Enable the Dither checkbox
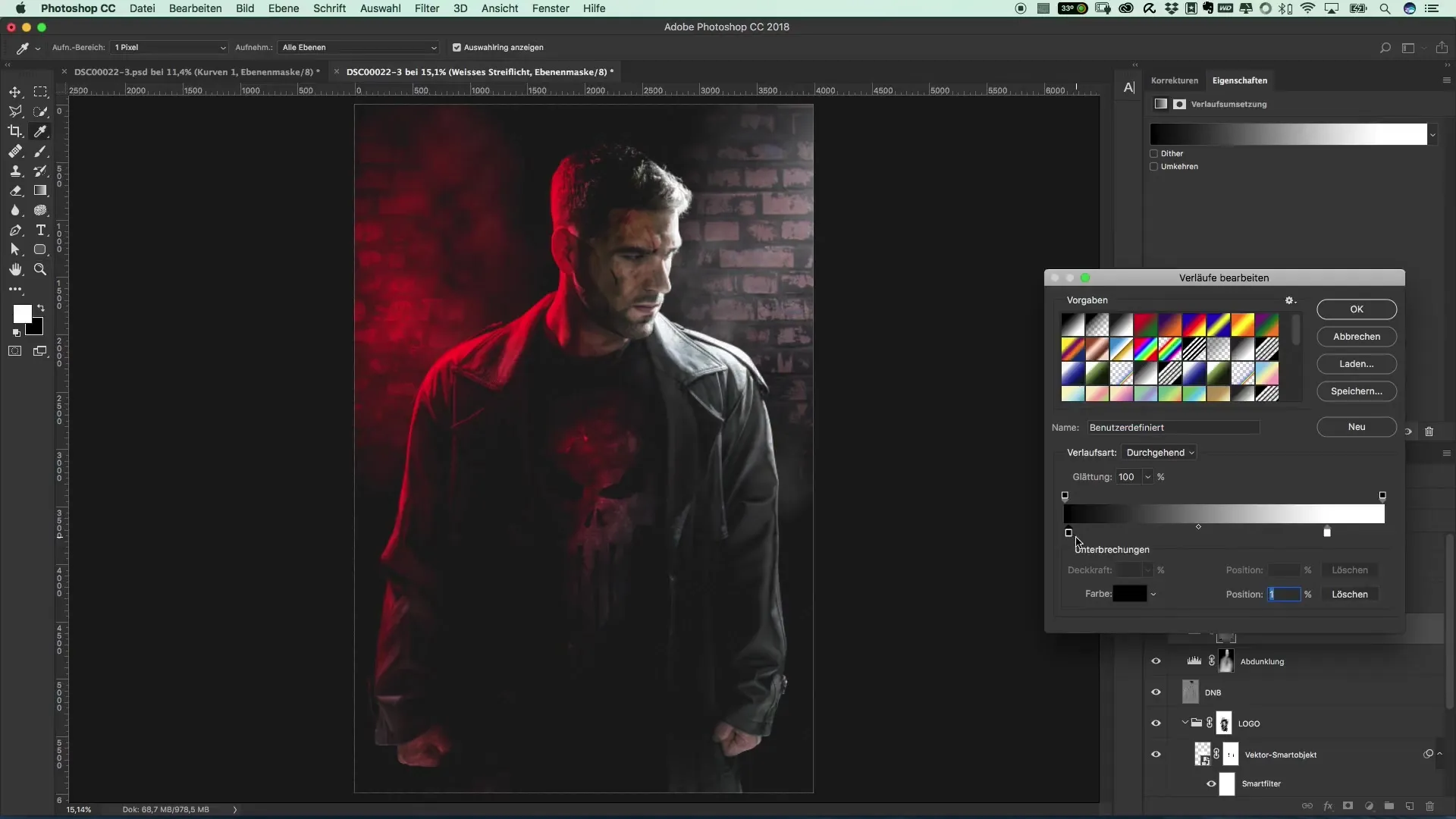This screenshot has width=1456, height=819. [1154, 153]
